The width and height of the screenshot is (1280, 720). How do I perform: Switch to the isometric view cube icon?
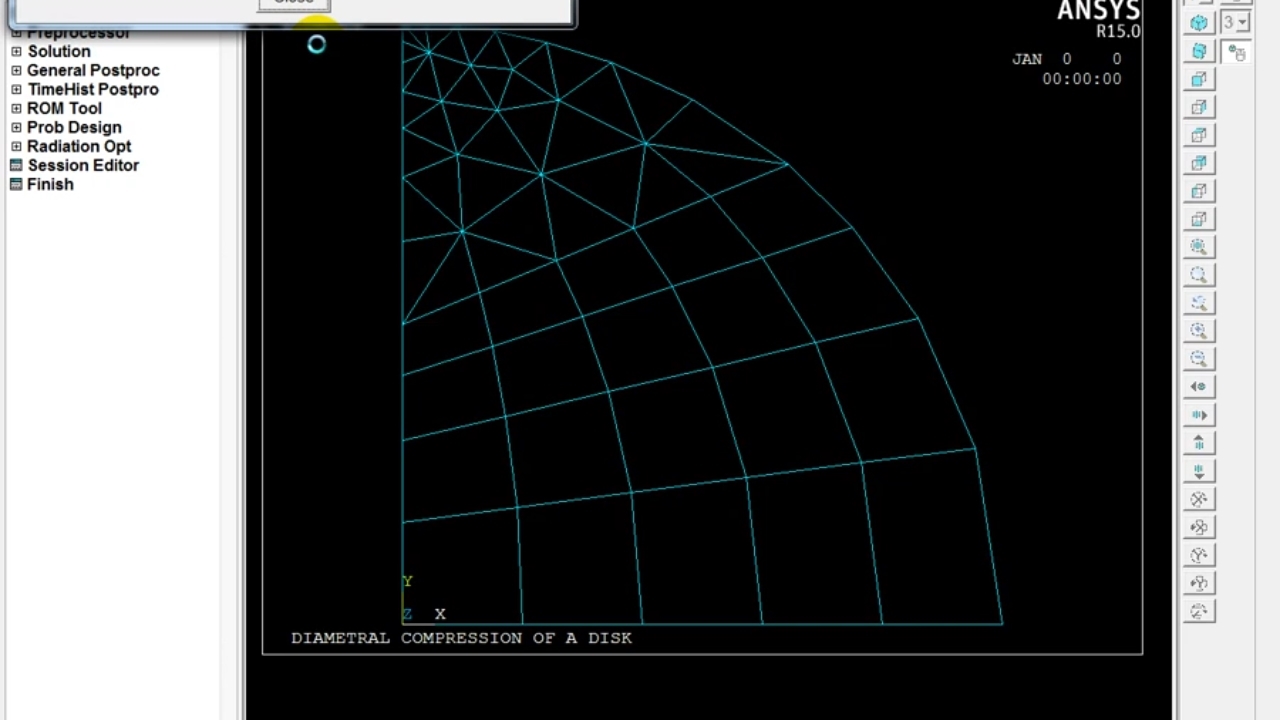1199,23
